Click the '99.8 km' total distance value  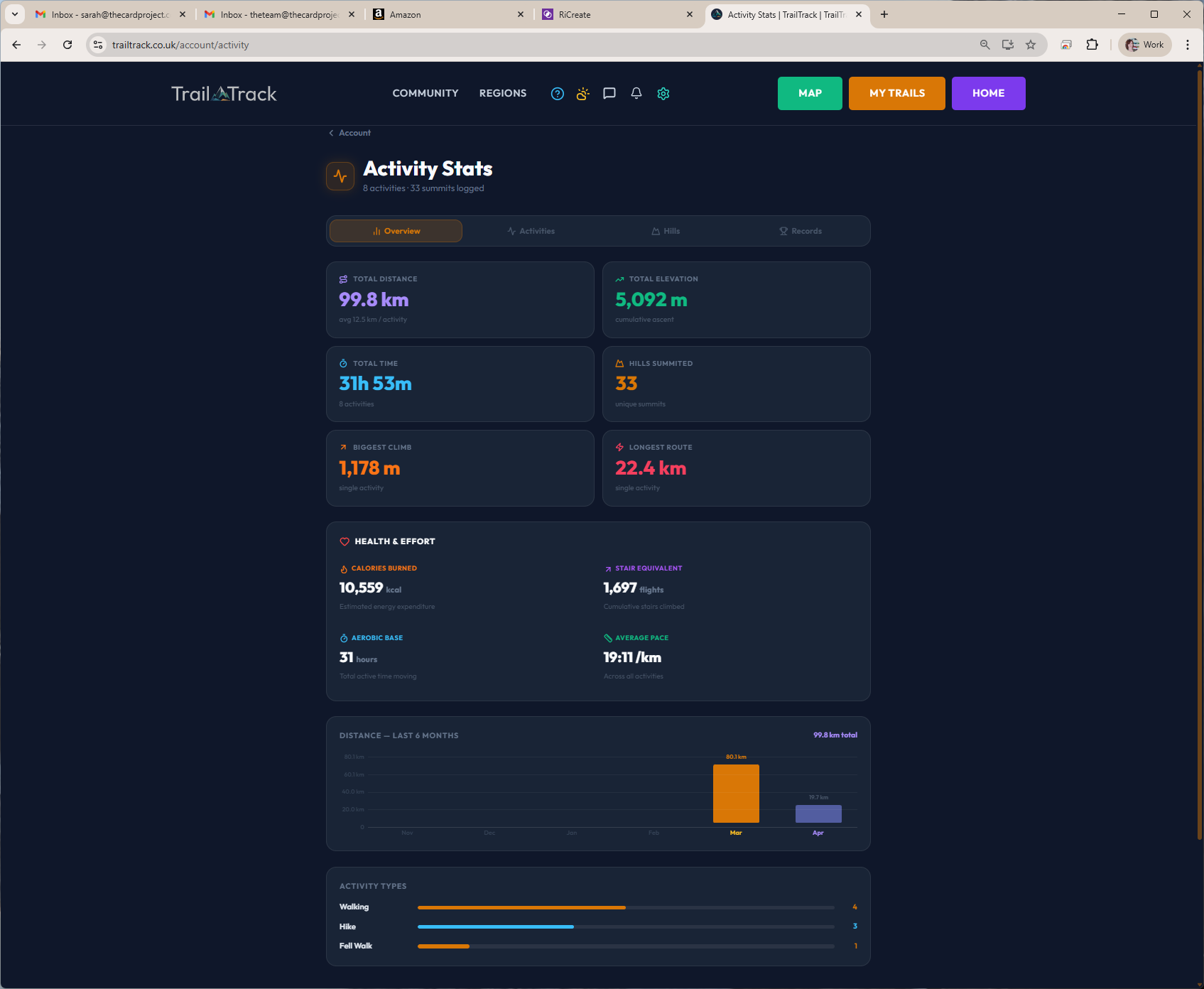374,300
